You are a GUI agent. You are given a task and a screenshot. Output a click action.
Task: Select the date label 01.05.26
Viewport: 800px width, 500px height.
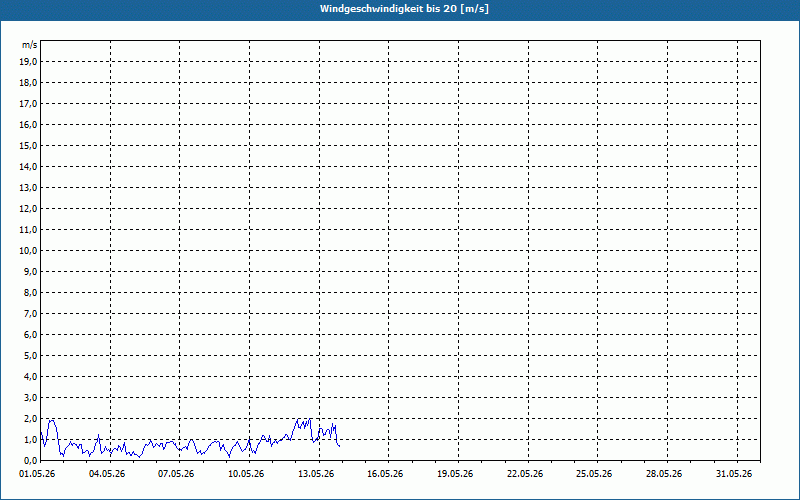37,474
